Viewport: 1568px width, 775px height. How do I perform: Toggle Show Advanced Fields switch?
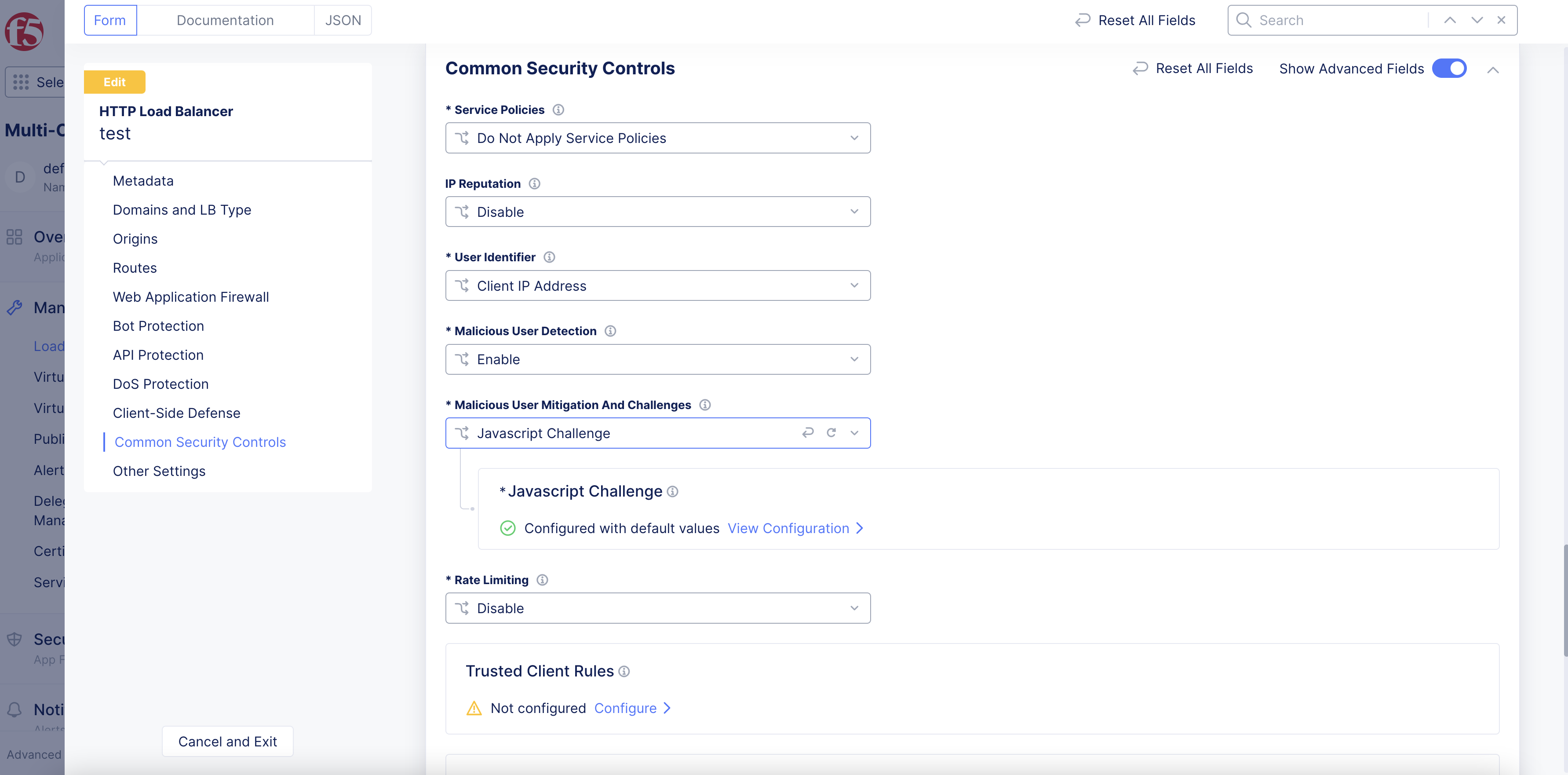(1449, 68)
